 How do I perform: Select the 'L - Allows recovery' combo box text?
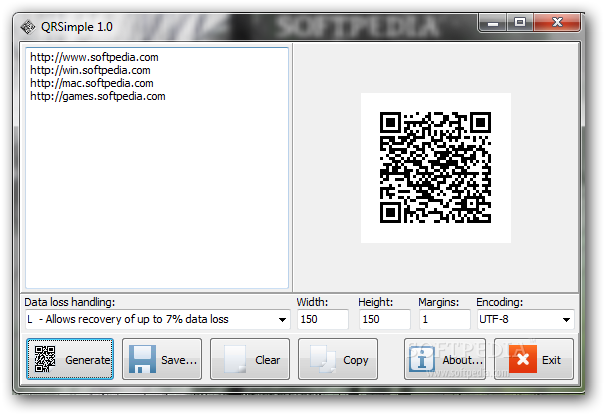128,319
